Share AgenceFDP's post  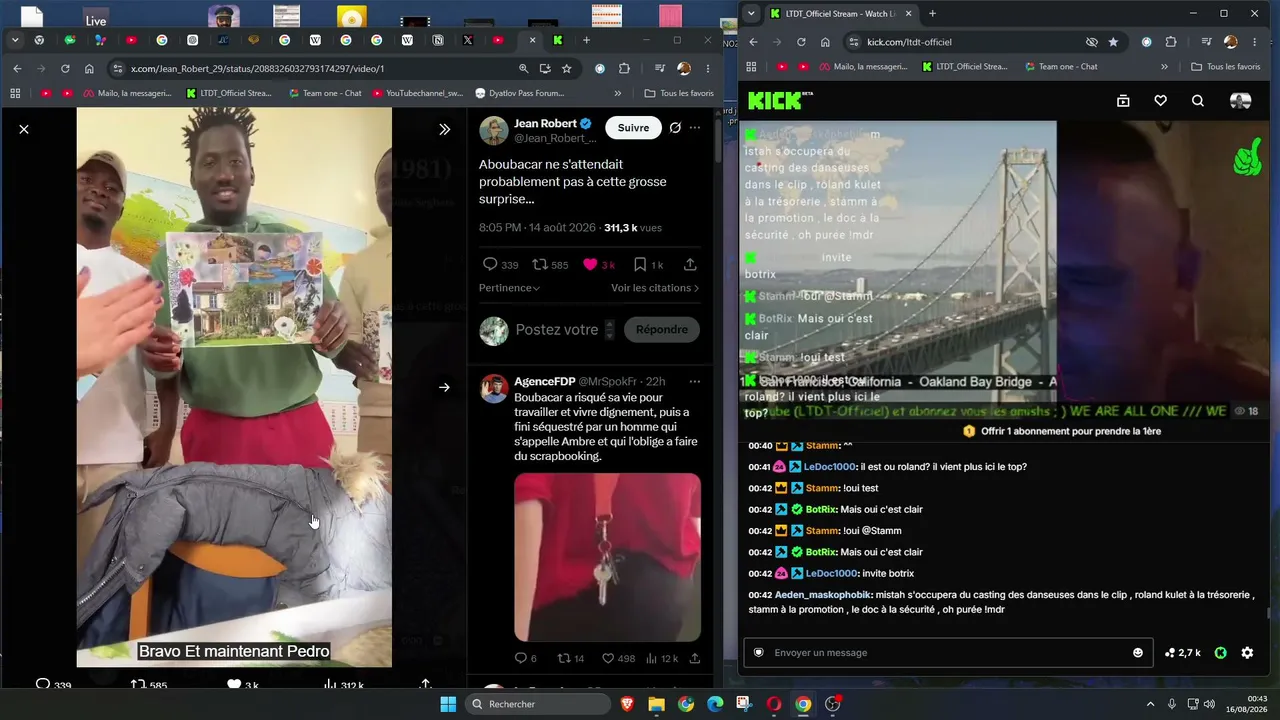[695, 658]
